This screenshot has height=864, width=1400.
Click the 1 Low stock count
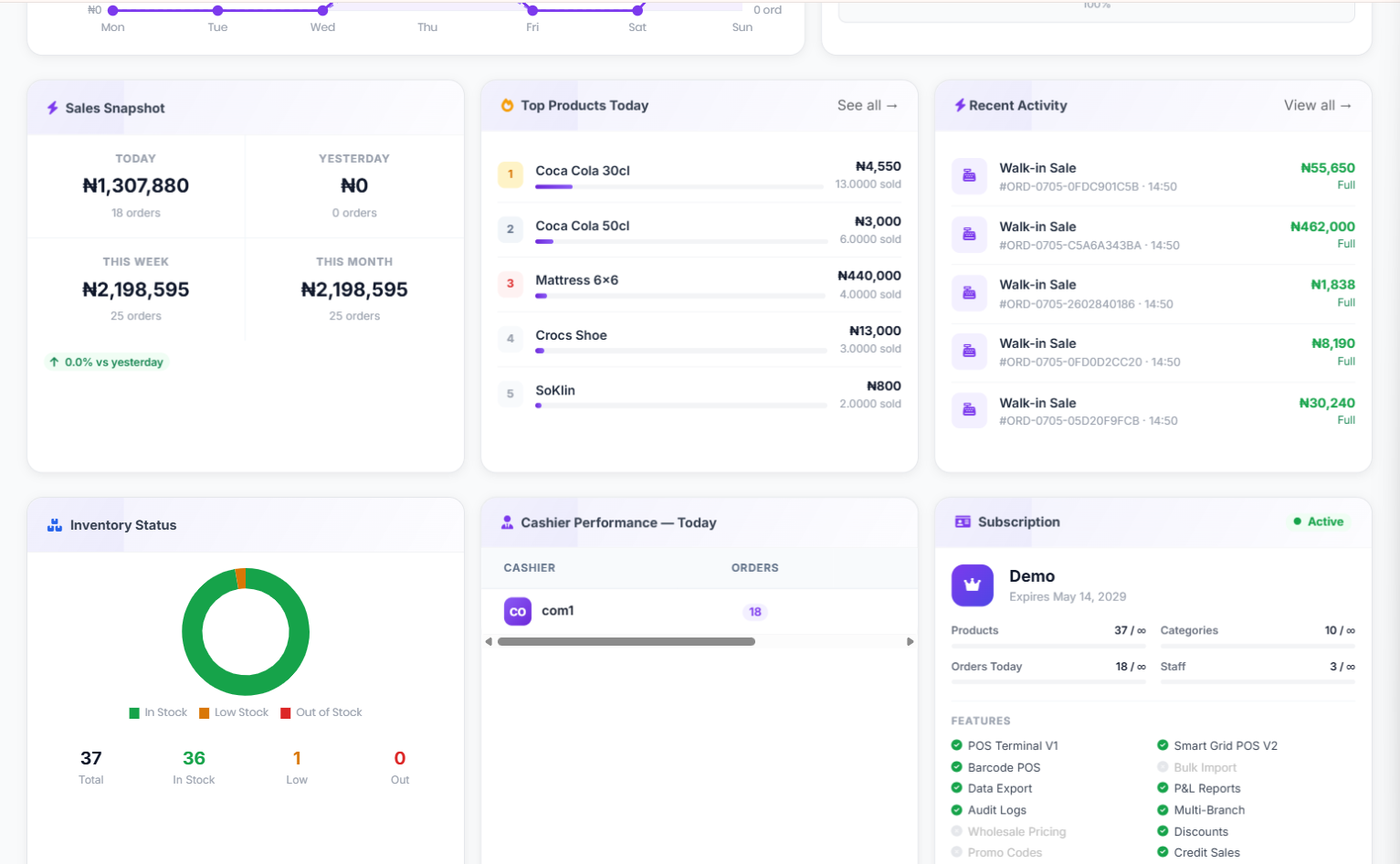[x=297, y=758]
